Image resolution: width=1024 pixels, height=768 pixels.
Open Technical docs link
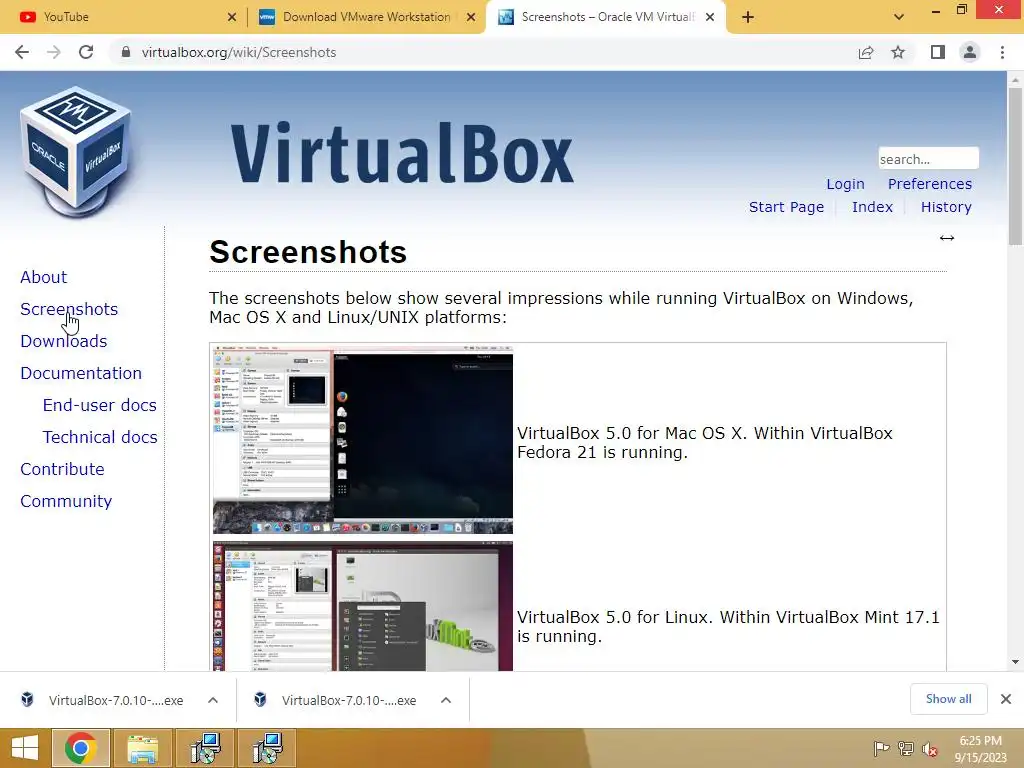[100, 437]
